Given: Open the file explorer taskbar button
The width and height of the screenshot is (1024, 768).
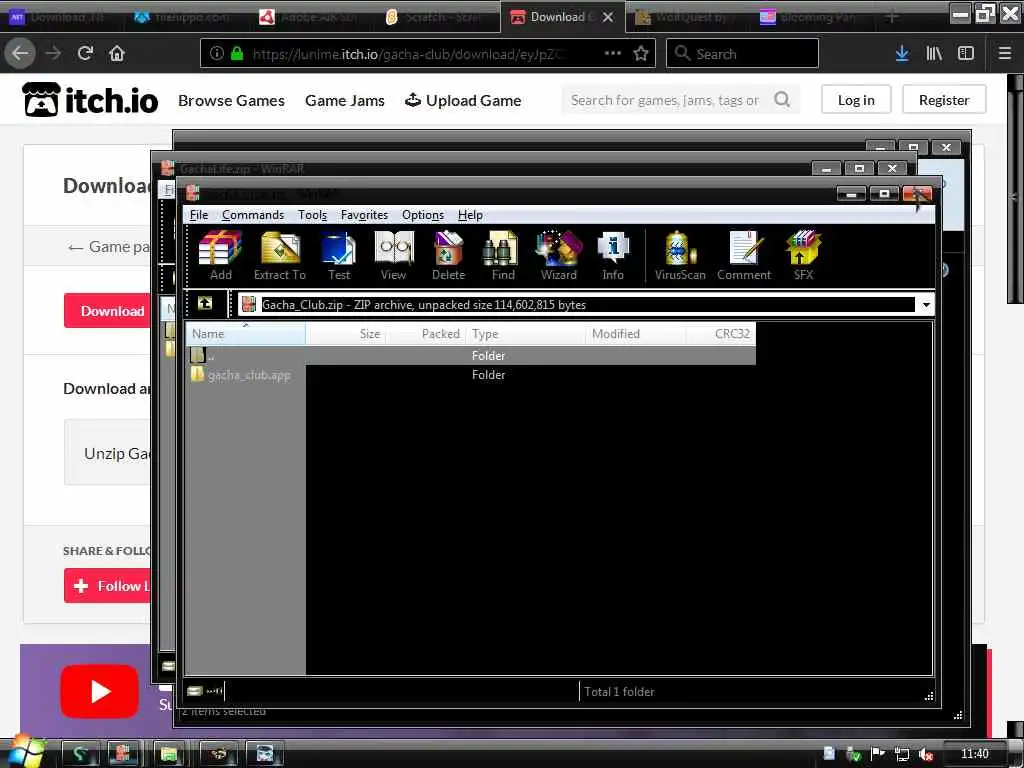Looking at the screenshot, I should [x=170, y=754].
